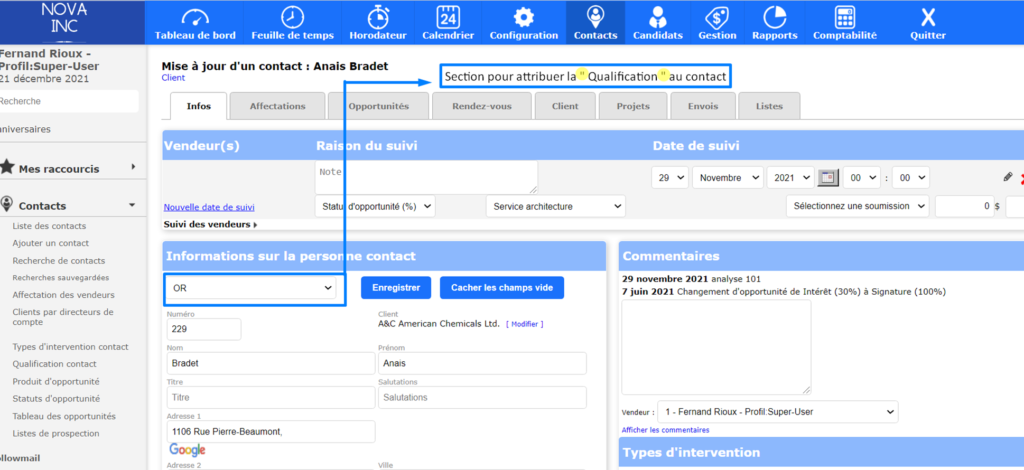The image size is (1024, 470).
Task: Open the Candidats people icon
Action: tap(658, 18)
